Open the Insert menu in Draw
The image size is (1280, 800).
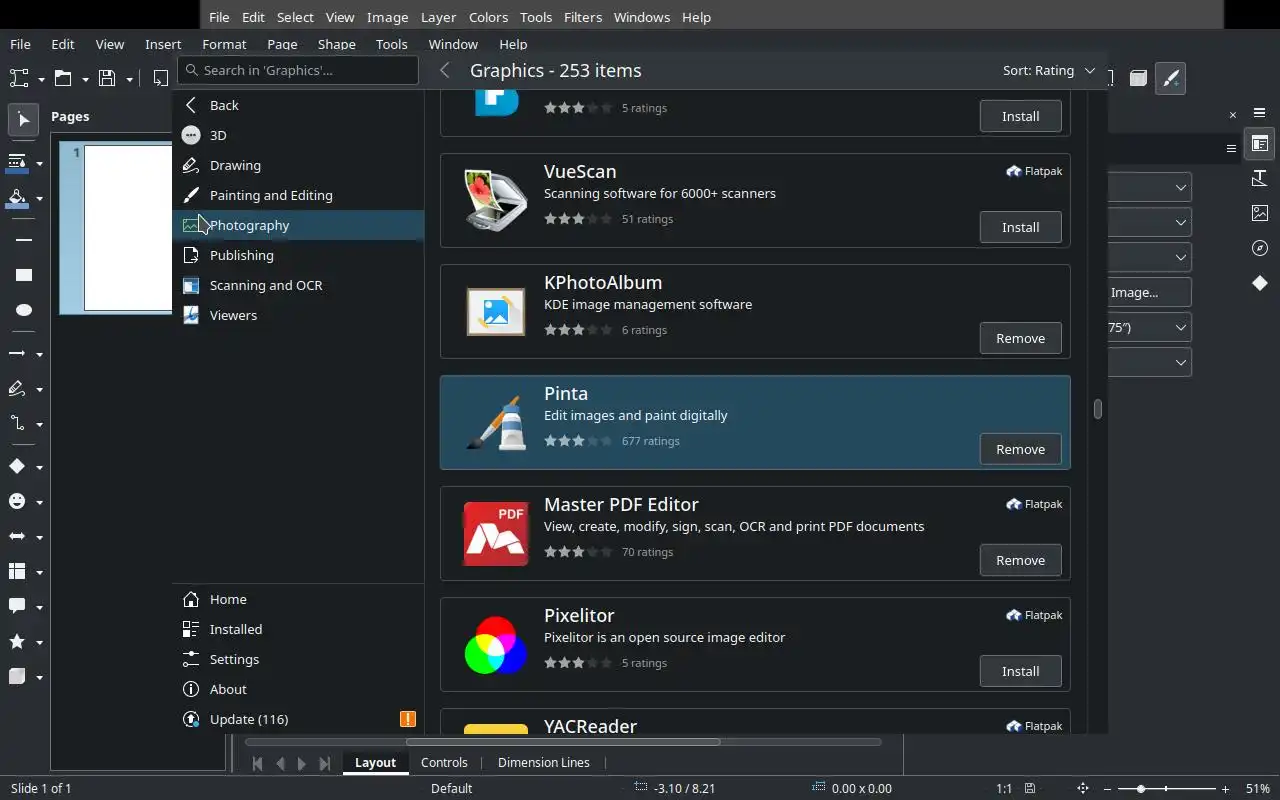click(x=163, y=44)
